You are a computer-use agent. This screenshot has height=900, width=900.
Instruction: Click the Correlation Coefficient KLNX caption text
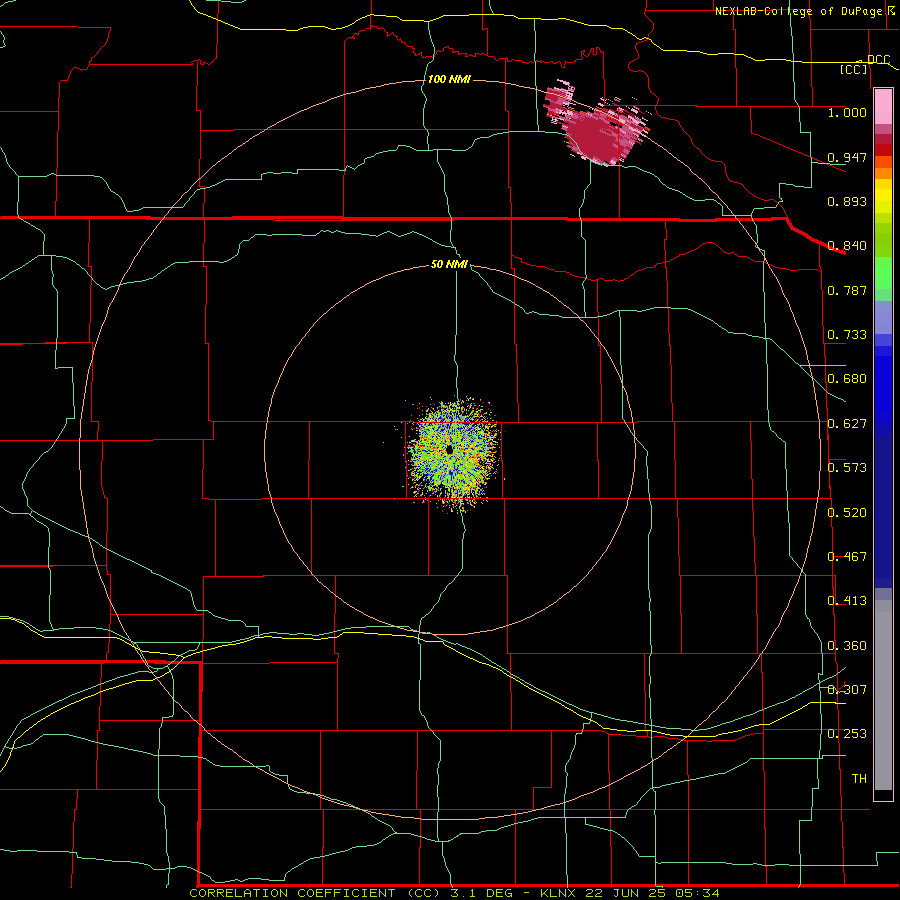455,893
